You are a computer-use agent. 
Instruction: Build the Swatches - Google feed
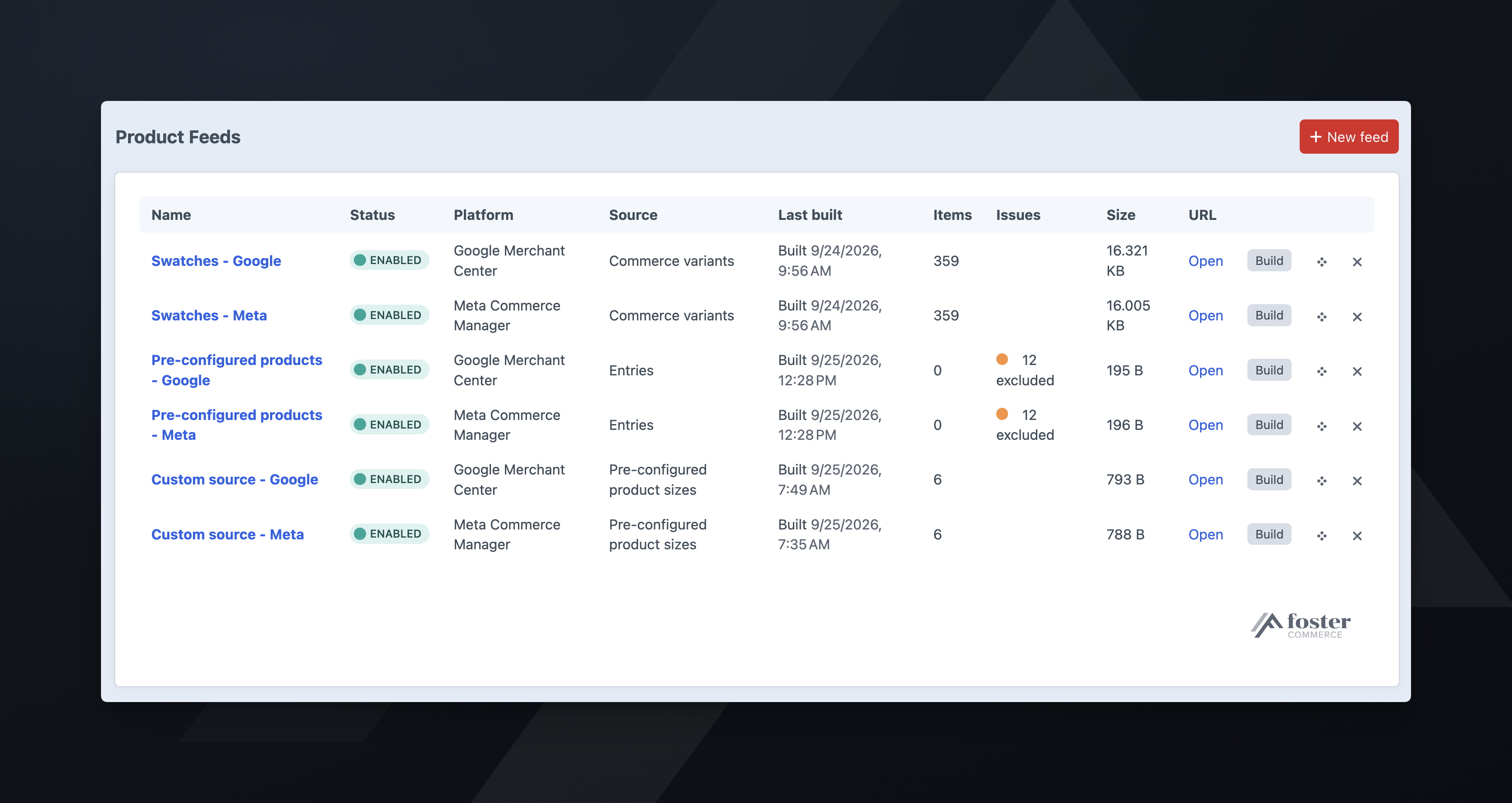1269,260
